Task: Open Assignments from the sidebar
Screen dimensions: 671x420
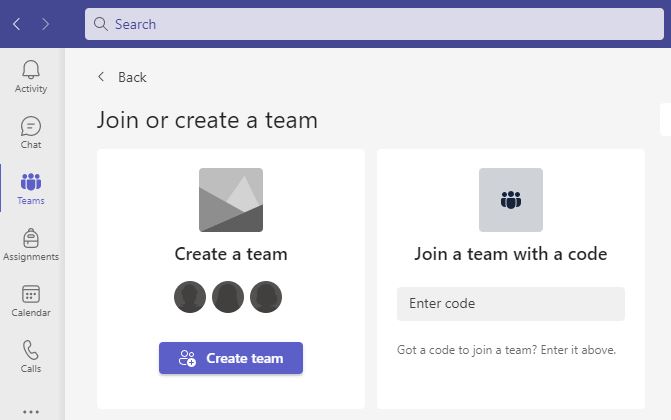Action: click(31, 245)
